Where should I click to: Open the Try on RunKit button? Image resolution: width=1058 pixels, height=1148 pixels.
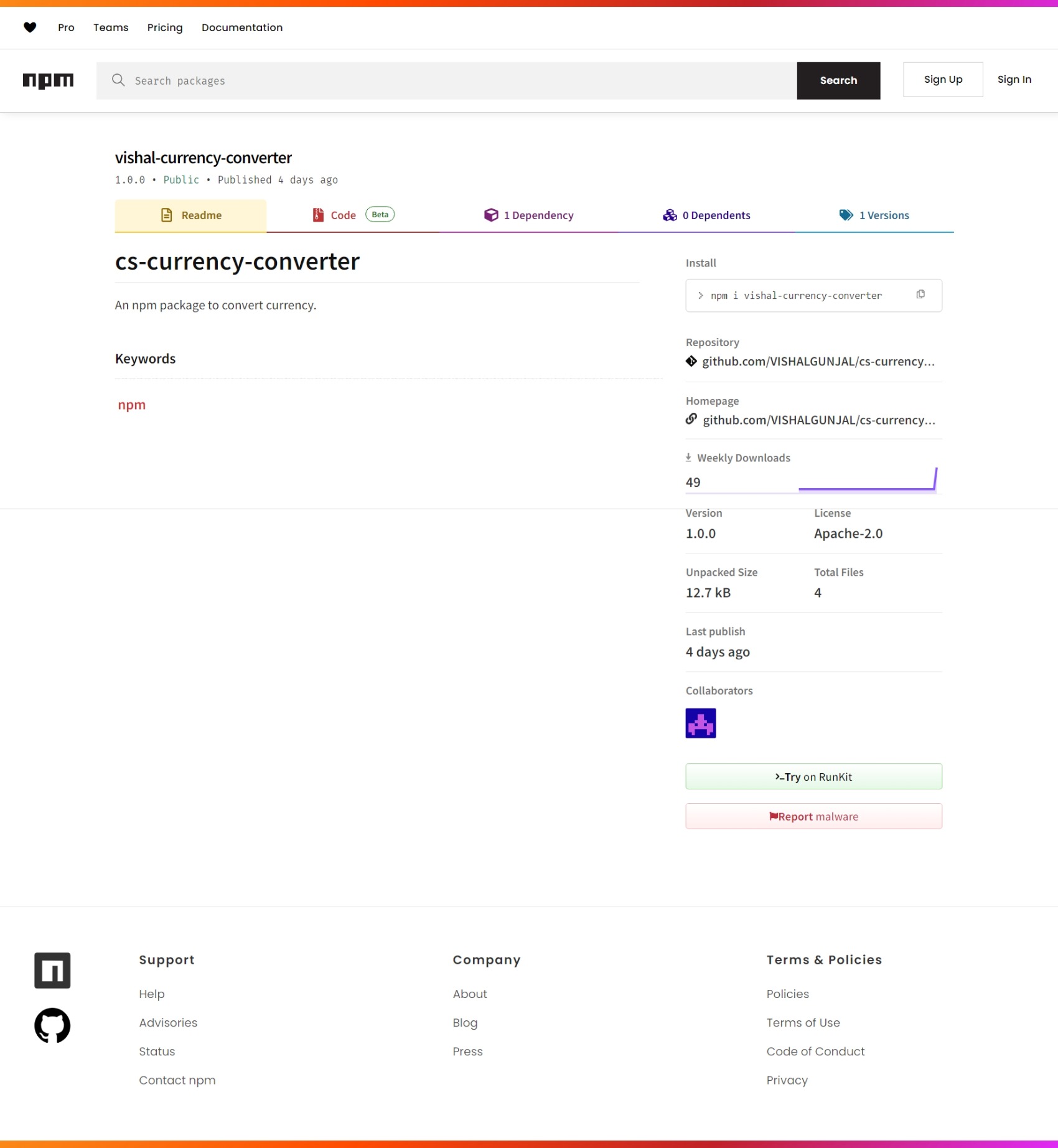[813, 776]
